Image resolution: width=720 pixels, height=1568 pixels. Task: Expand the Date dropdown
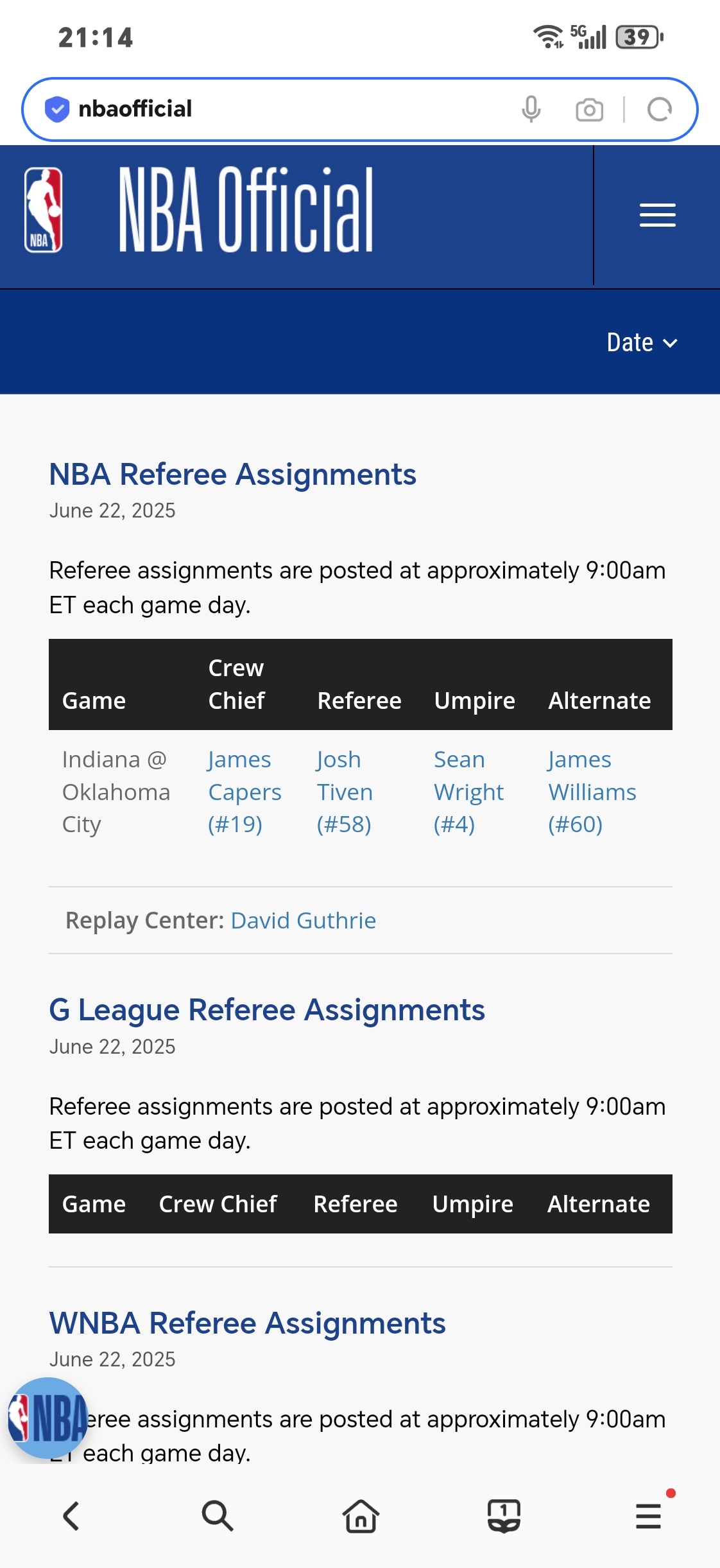[x=642, y=343]
